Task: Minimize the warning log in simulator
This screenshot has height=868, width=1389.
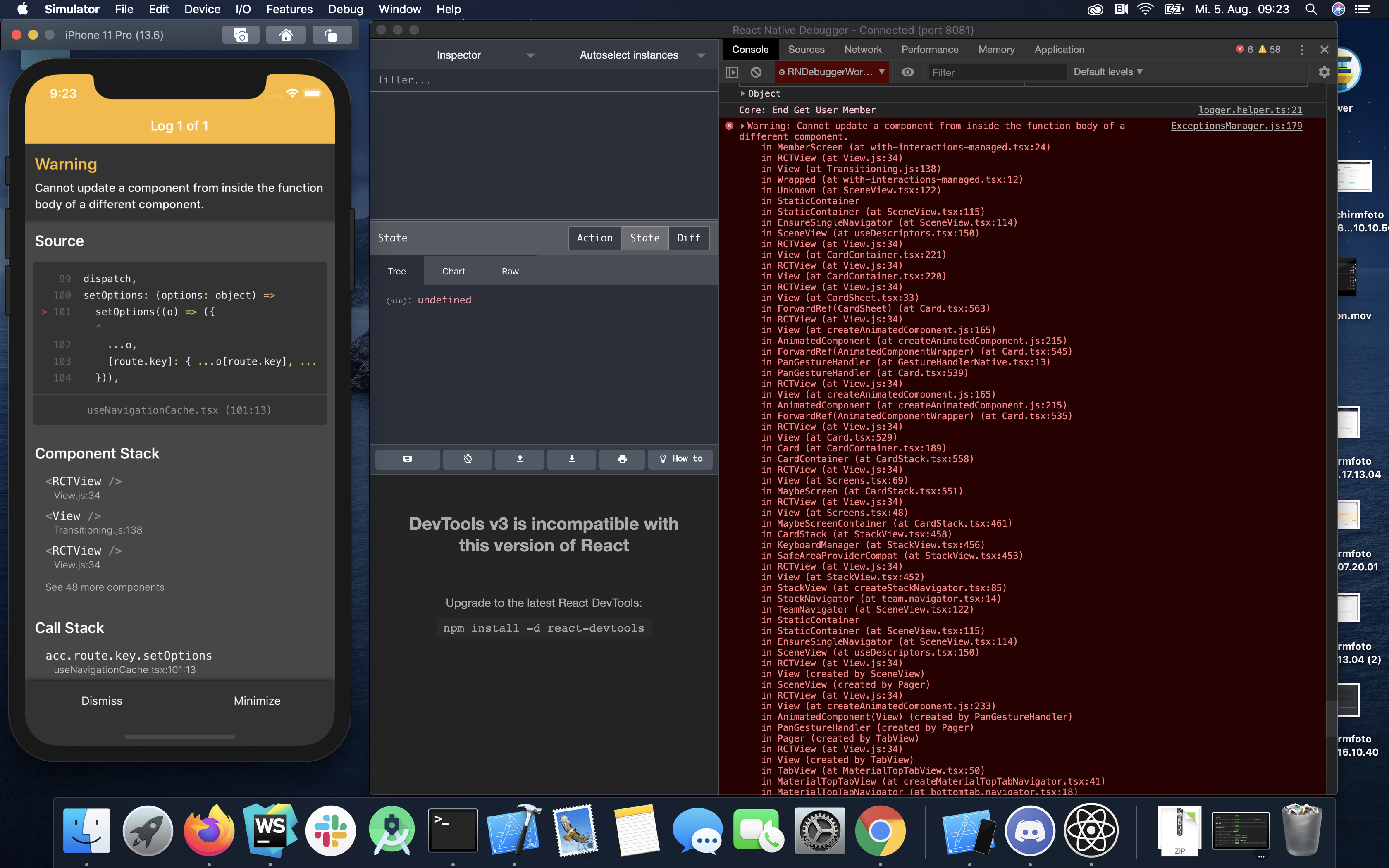Action: pos(257,701)
